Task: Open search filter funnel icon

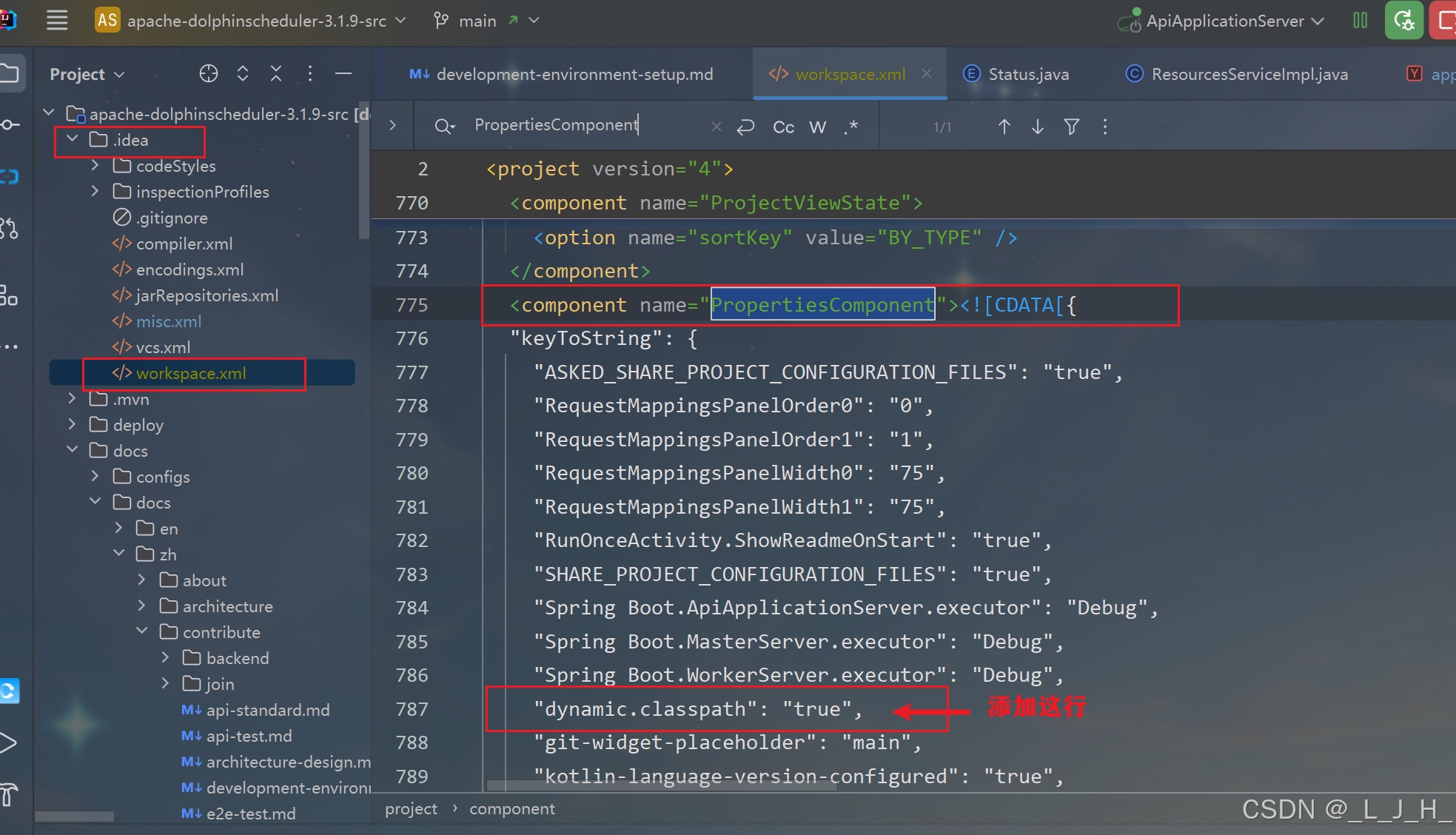Action: point(1071,127)
